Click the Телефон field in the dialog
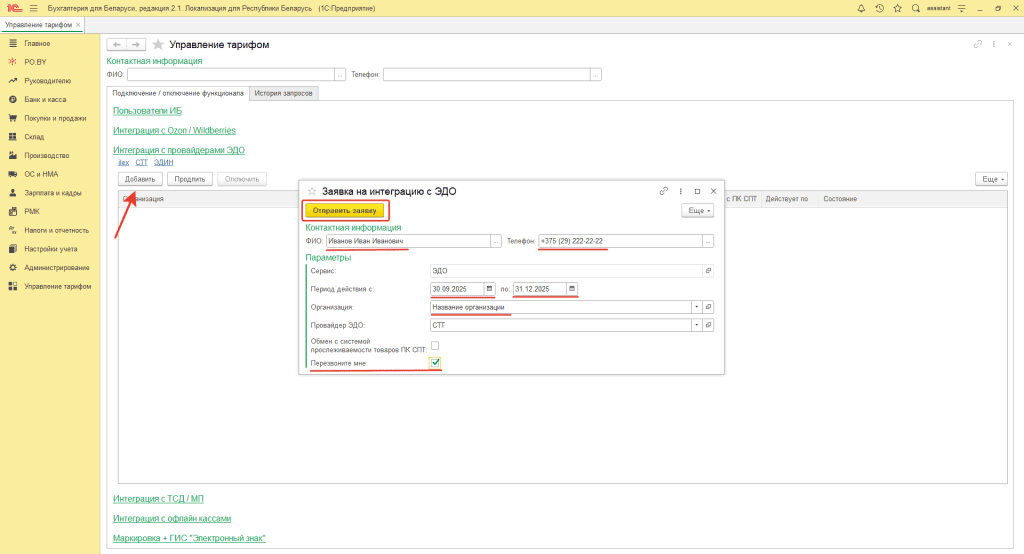Viewport: 1024px width, 554px height. click(619, 241)
